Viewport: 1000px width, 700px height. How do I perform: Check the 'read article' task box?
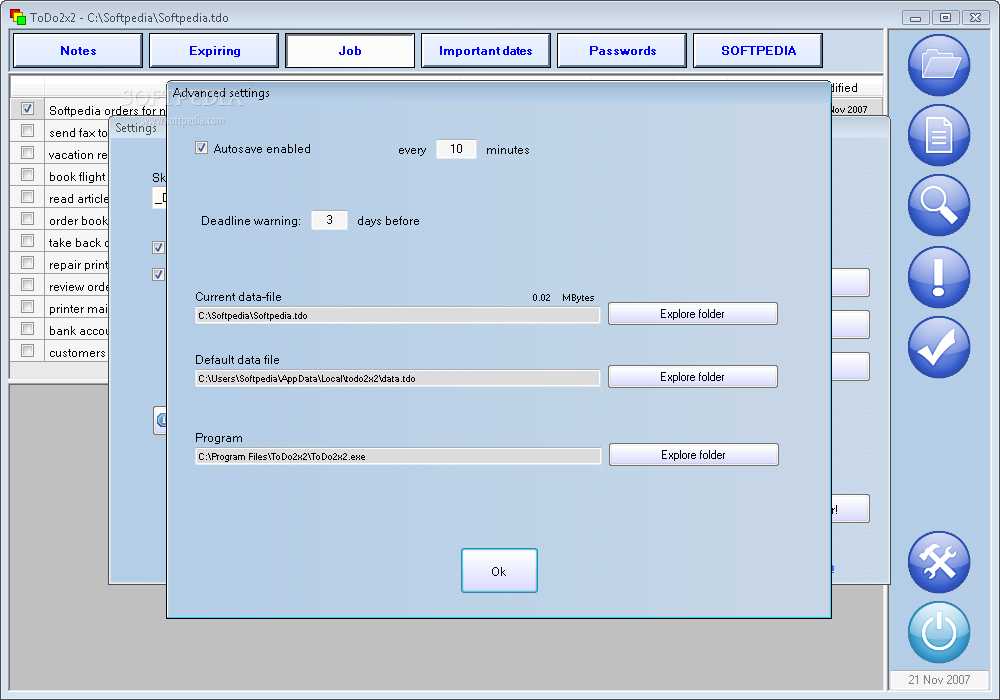(27, 196)
